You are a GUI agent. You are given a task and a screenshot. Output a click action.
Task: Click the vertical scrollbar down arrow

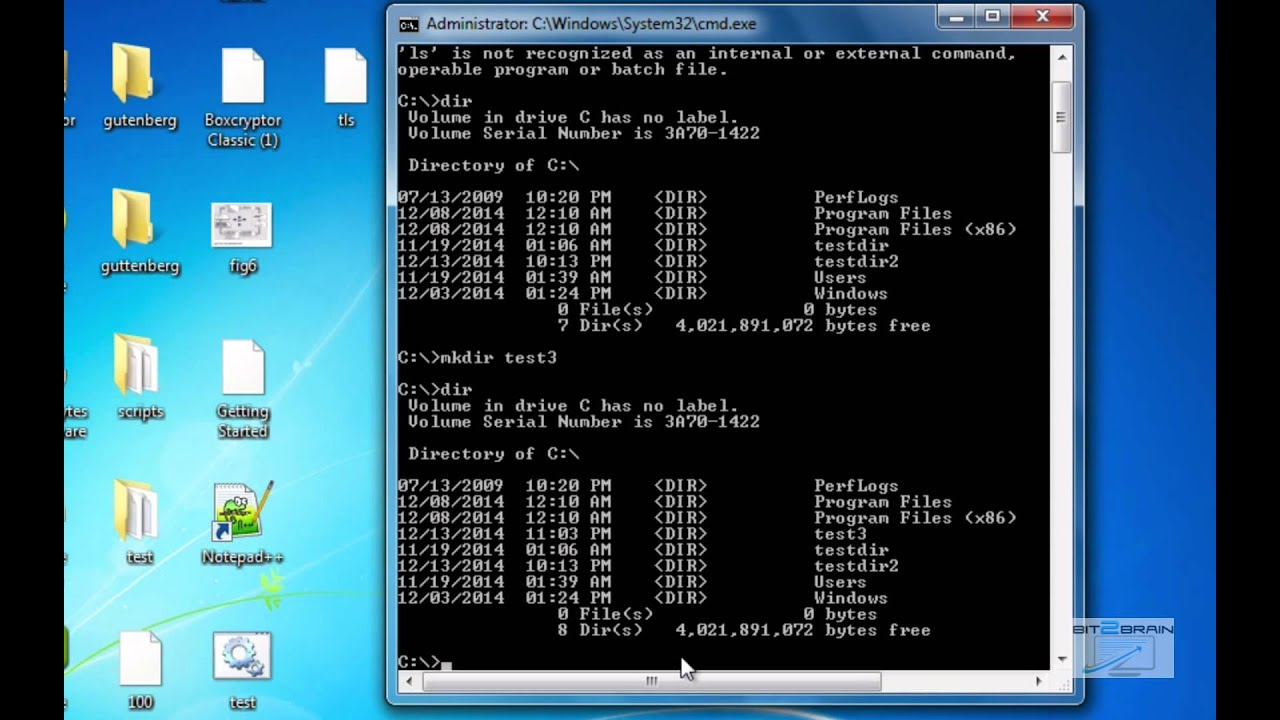click(x=1061, y=659)
